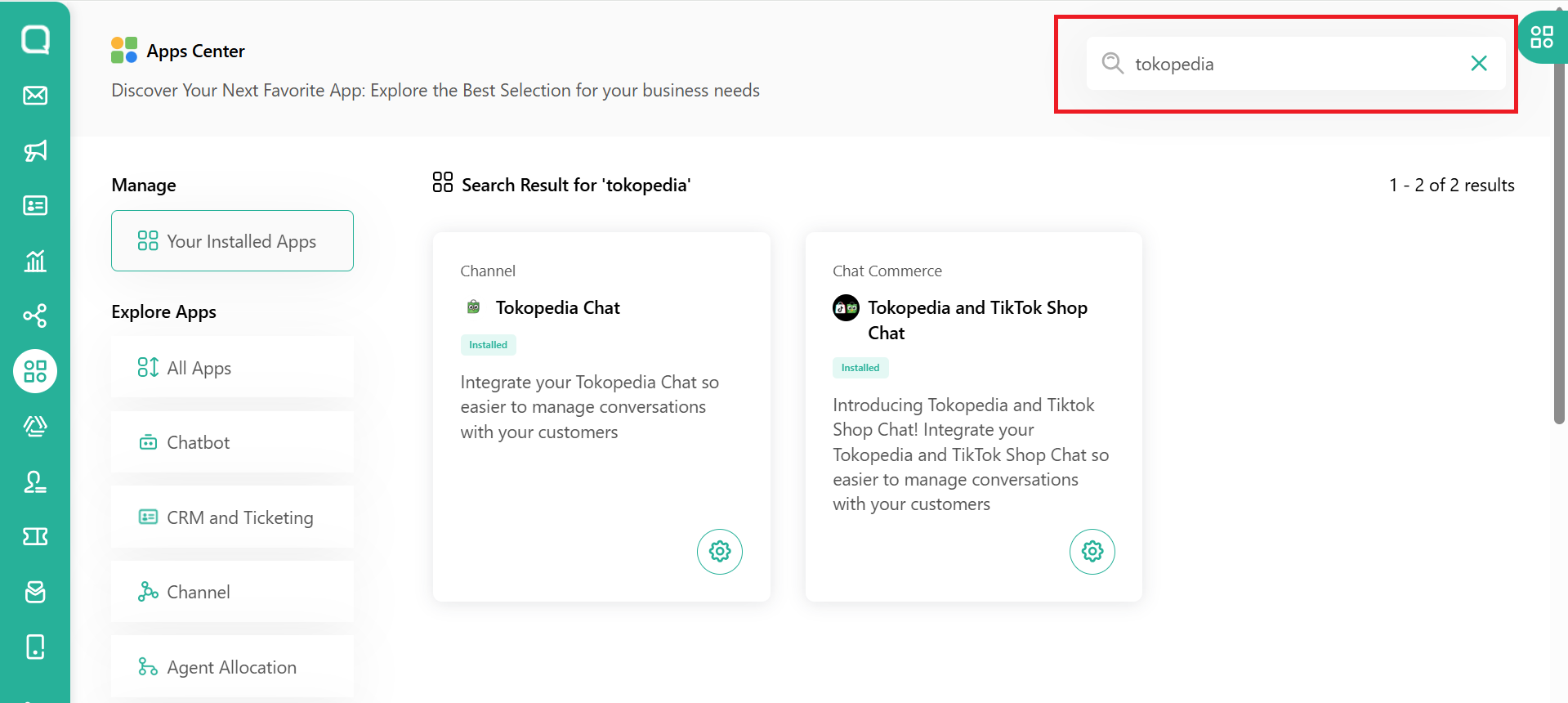The image size is (1568, 703).
Task: Select the Chatbot category
Action: click(232, 442)
